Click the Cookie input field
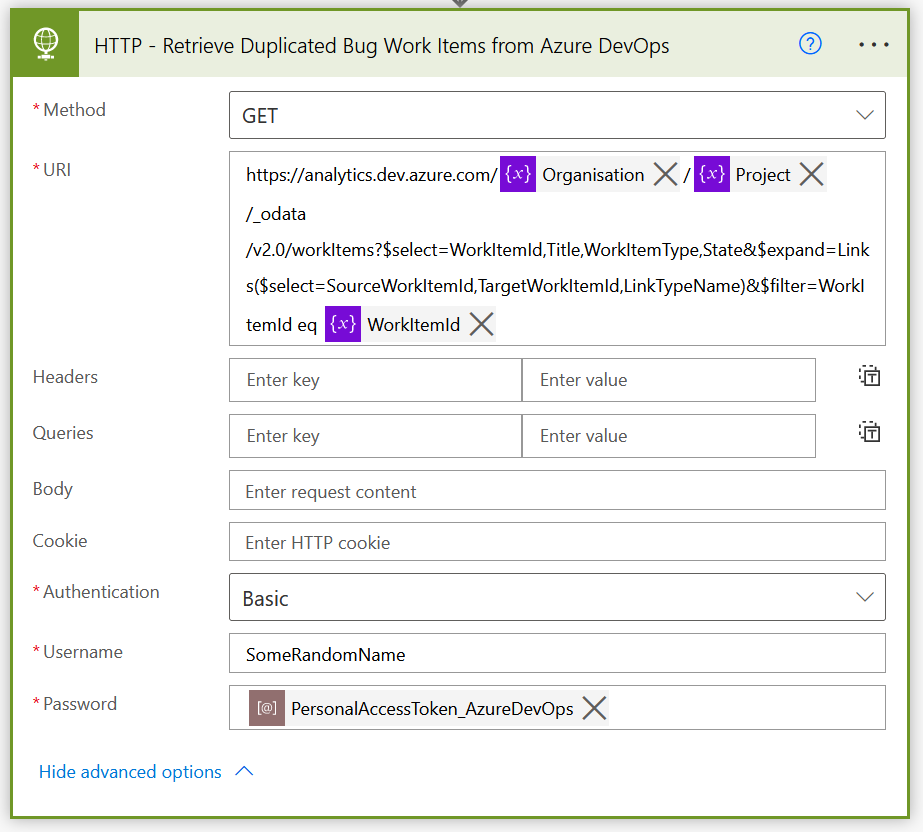Viewport: 923px width, 832px height. click(557, 542)
